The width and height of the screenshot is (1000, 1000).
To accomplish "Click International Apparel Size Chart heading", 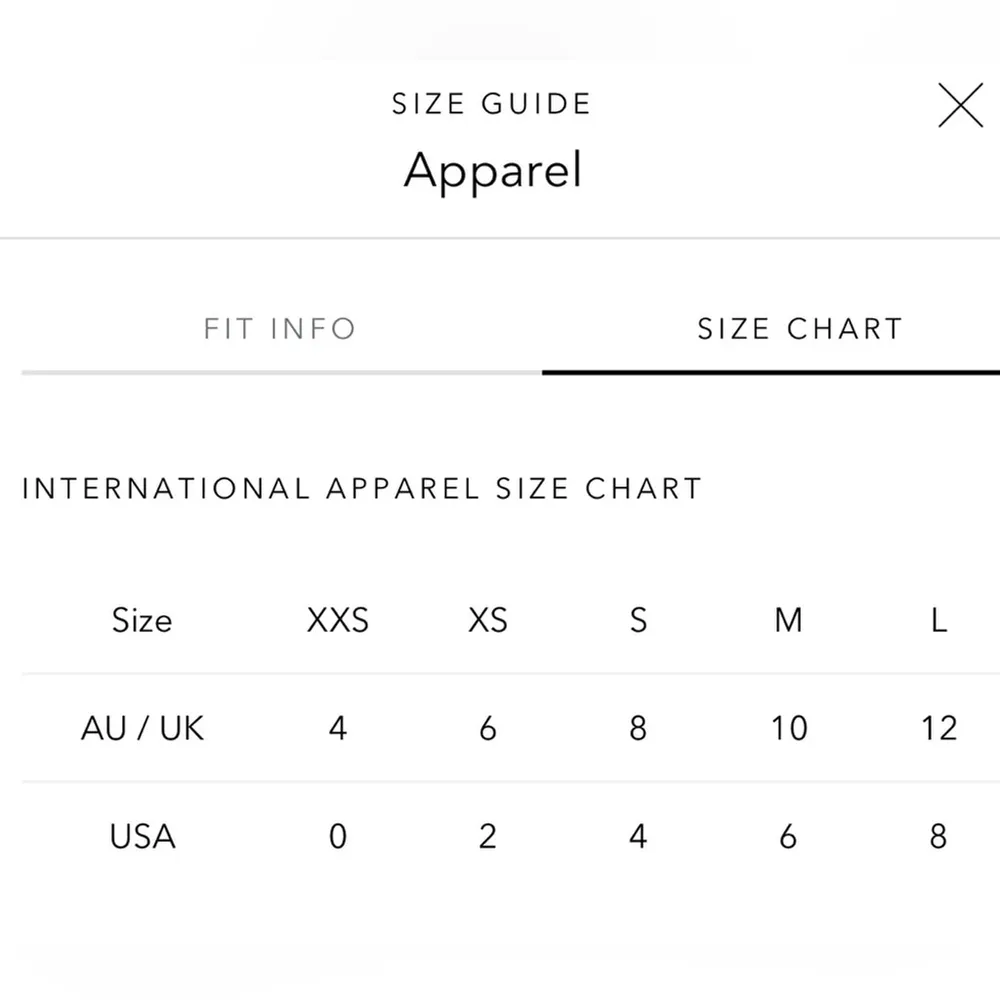I will coord(362,489).
